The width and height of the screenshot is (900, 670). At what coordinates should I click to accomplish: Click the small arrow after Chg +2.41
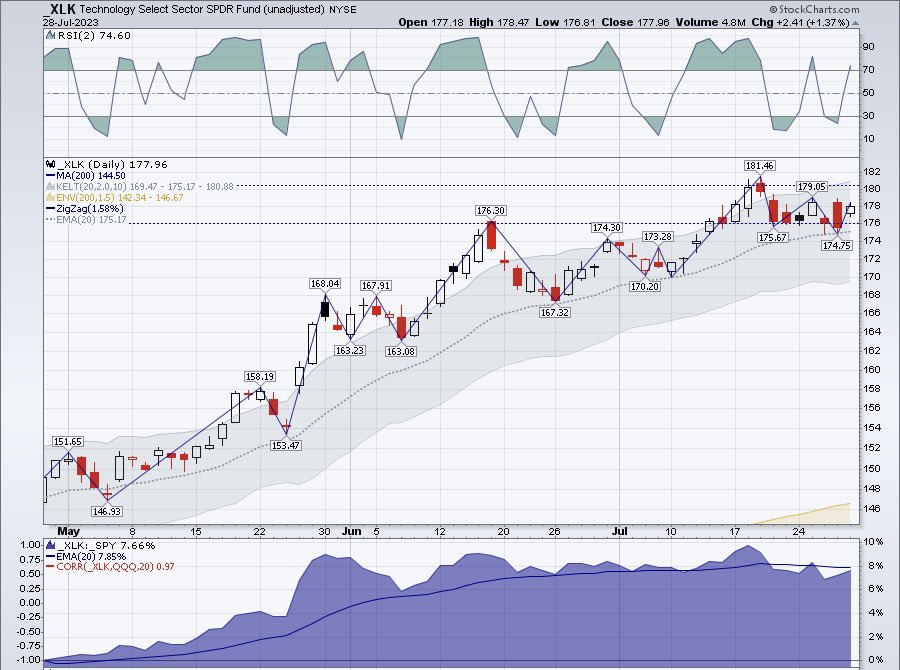click(x=856, y=24)
